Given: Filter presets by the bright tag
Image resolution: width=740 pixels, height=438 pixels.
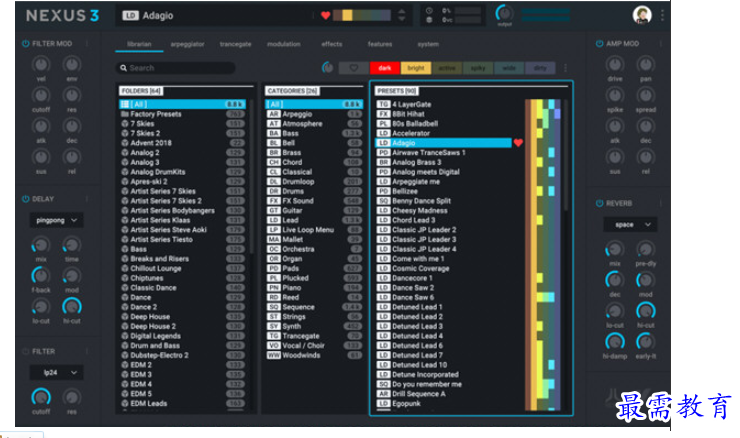Looking at the screenshot, I should [x=416, y=68].
